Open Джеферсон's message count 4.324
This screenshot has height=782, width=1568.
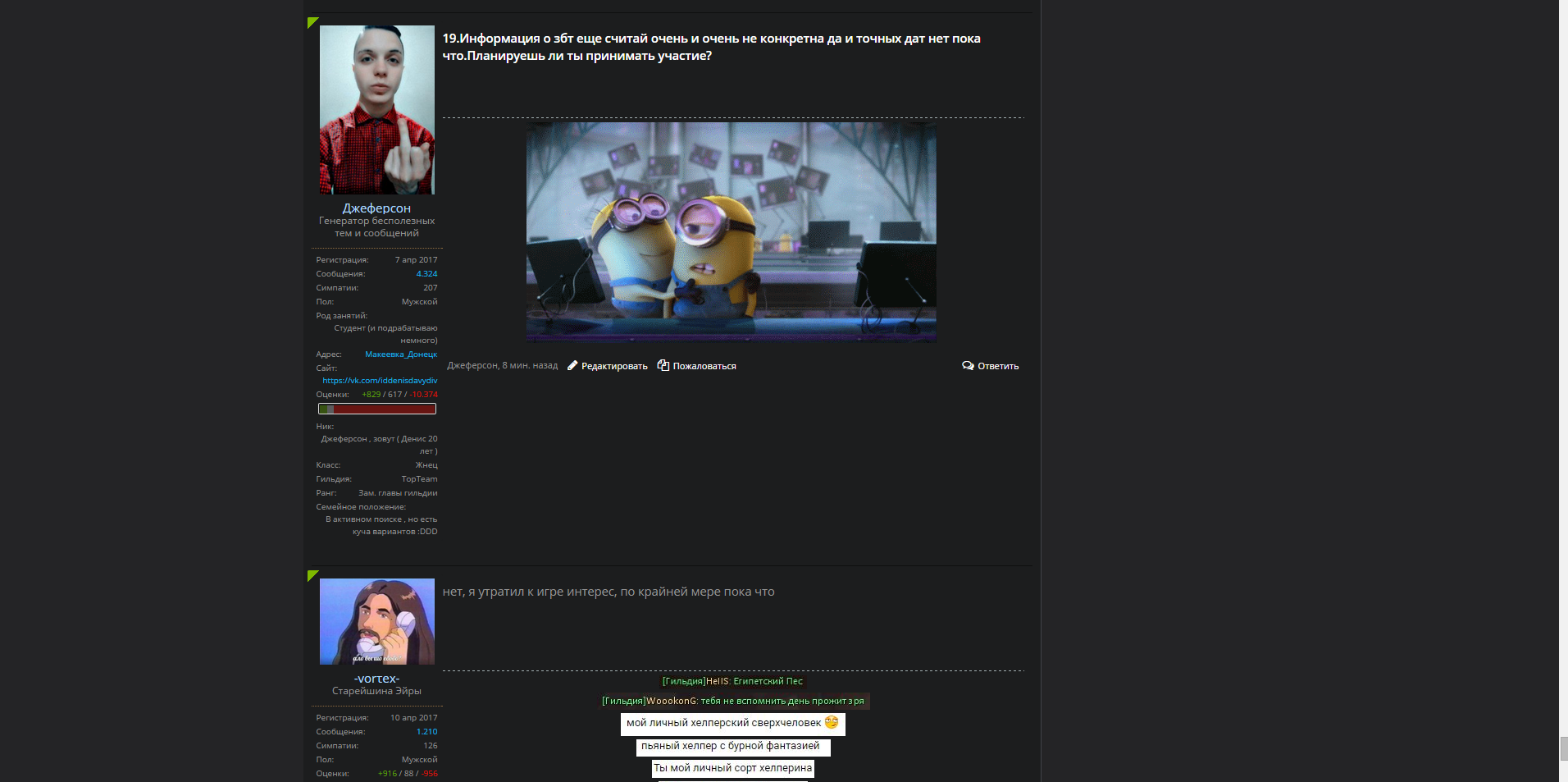tap(426, 274)
